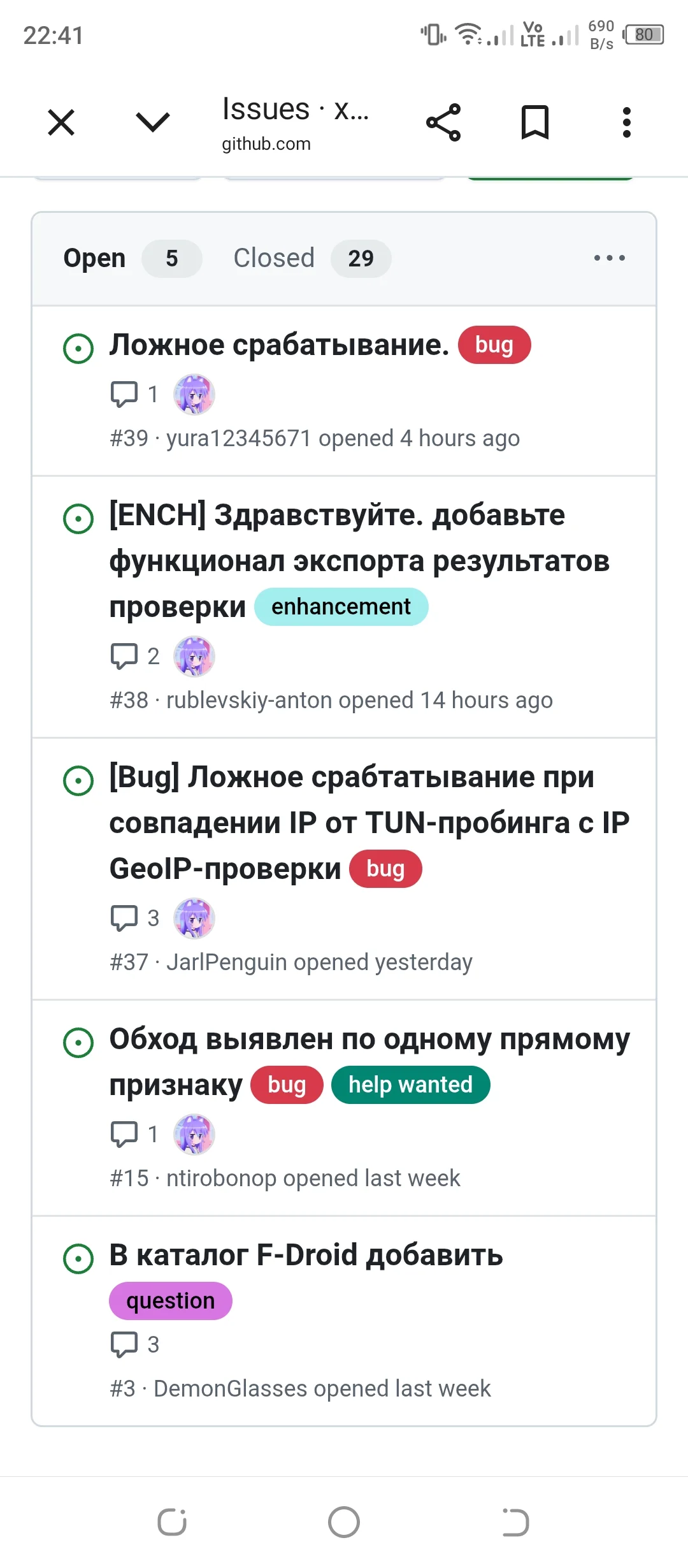
Task: Click assignee avatar on issue #38
Action: pyautogui.click(x=194, y=656)
